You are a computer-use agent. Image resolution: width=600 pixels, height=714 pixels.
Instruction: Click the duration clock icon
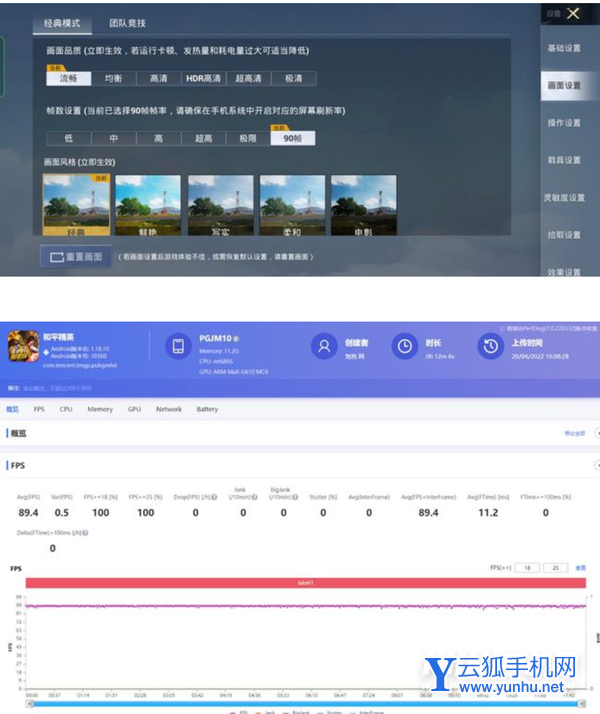(405, 346)
